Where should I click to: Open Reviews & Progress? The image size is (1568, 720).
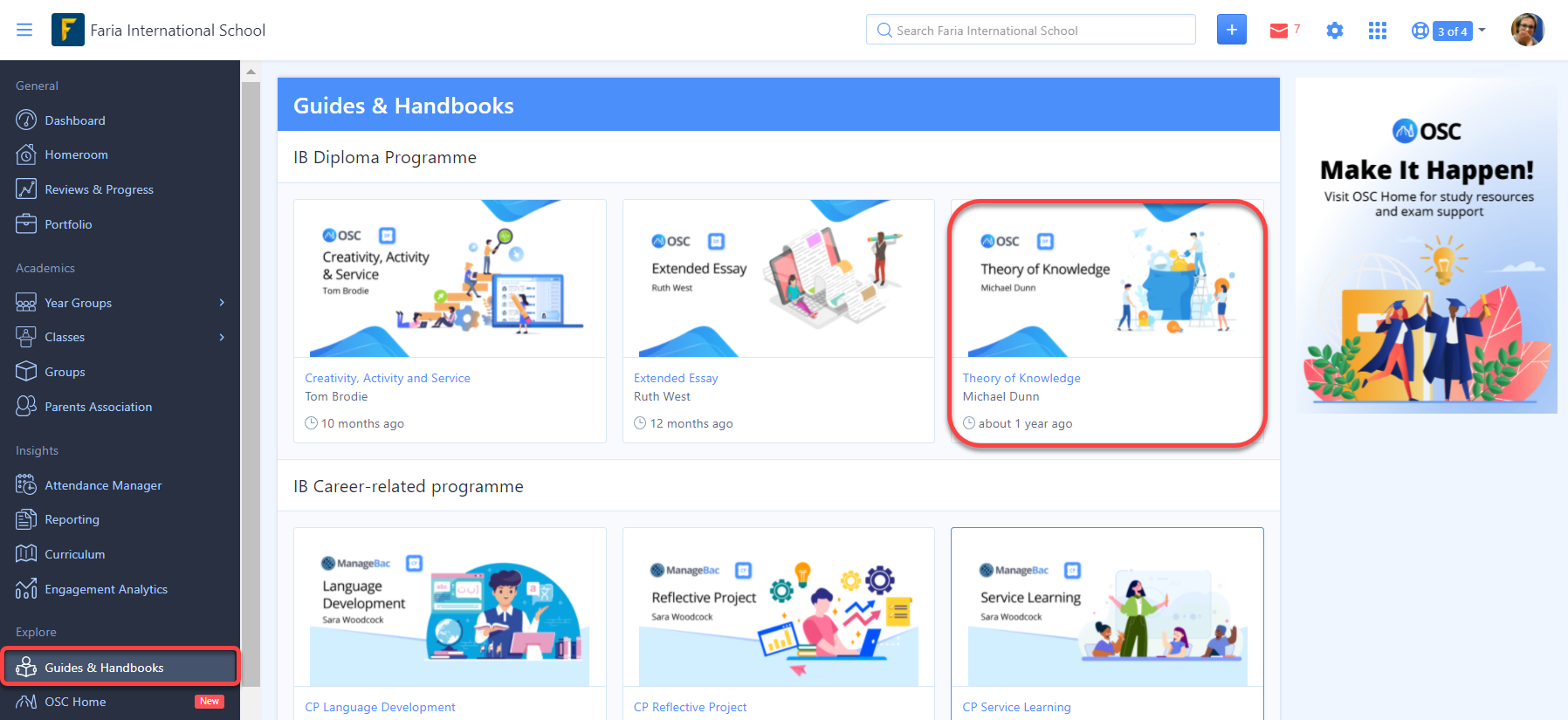pyautogui.click(x=100, y=189)
